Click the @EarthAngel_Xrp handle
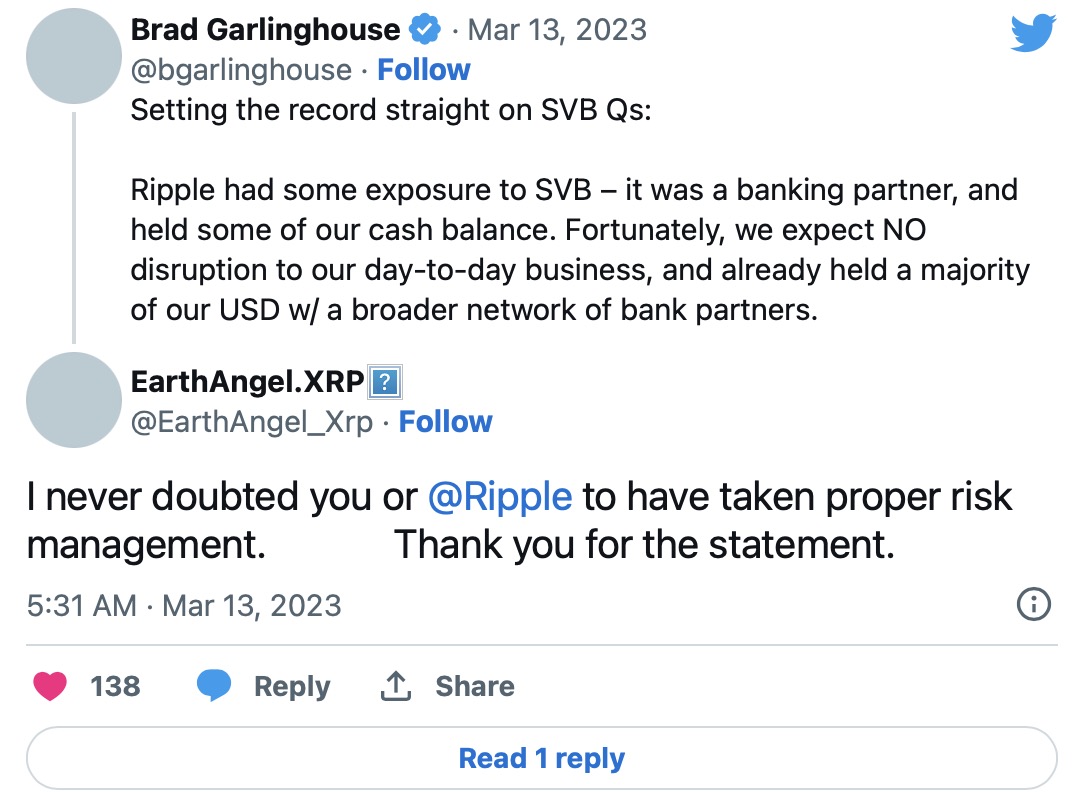 tap(252, 422)
